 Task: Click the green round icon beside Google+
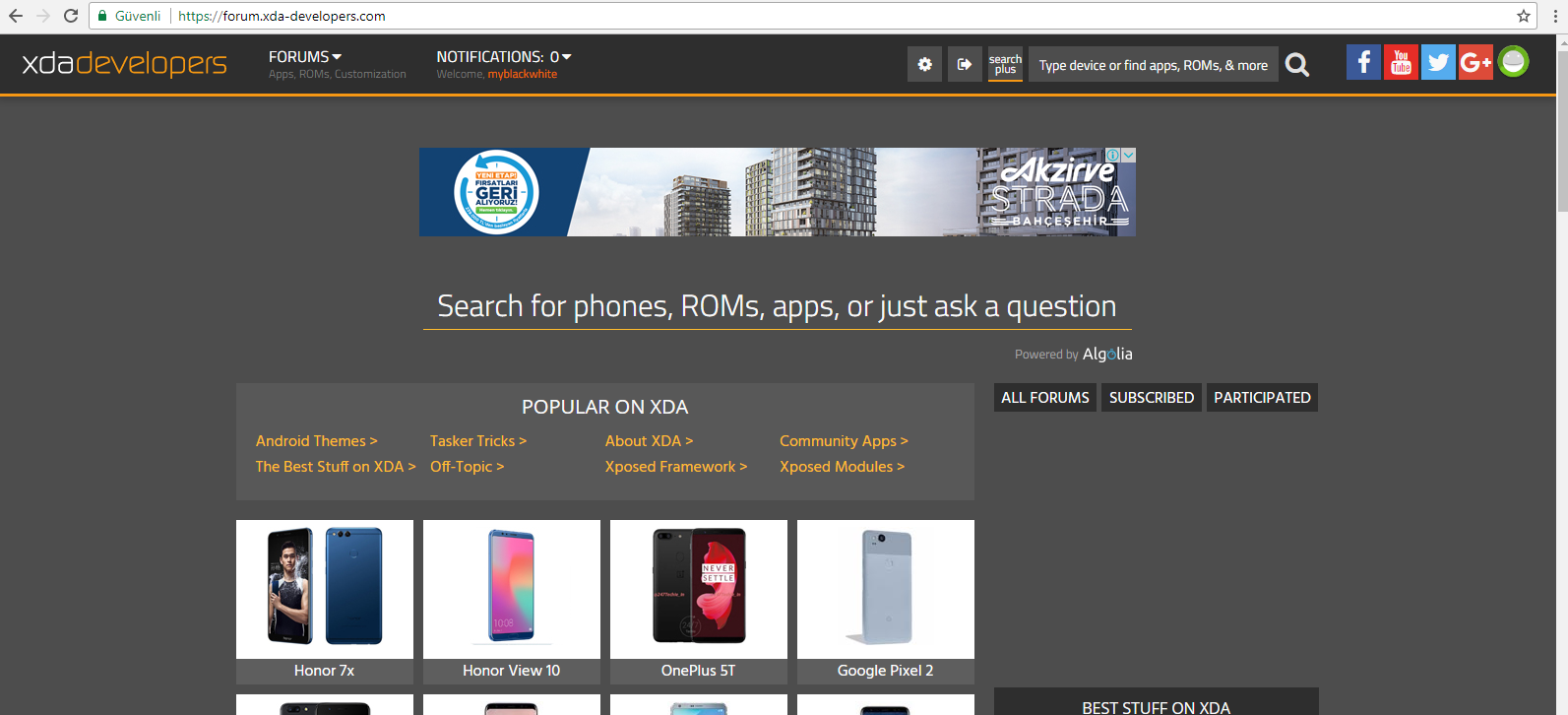(1514, 61)
